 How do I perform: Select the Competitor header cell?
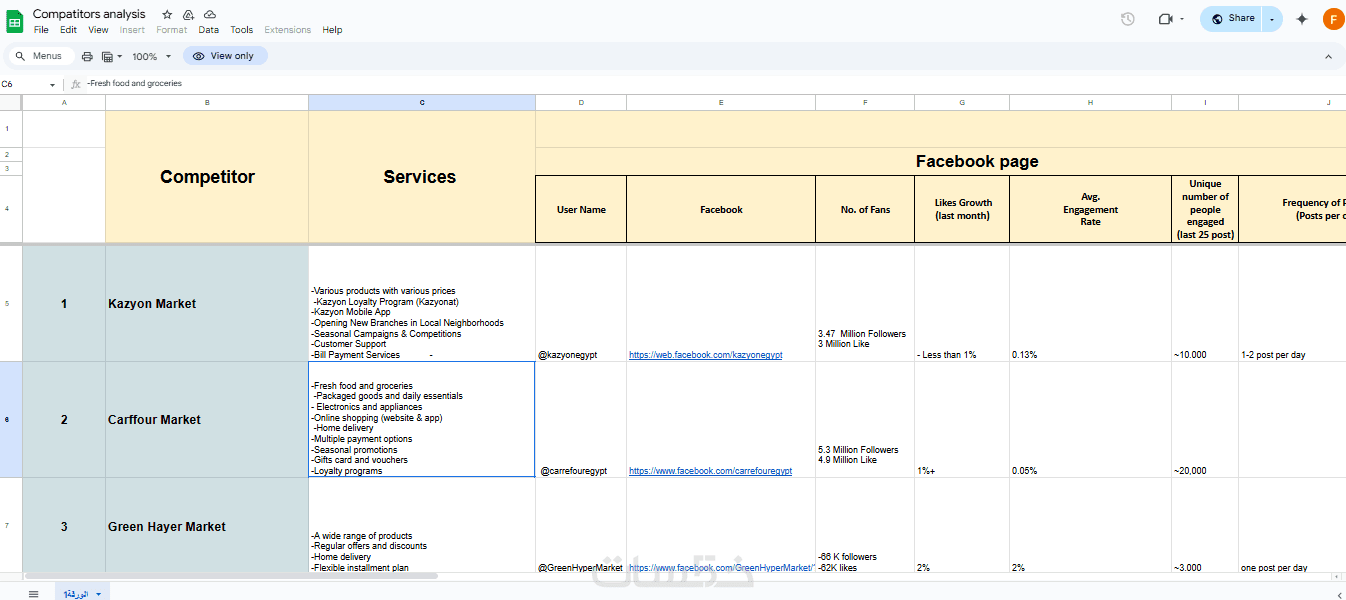click(207, 177)
